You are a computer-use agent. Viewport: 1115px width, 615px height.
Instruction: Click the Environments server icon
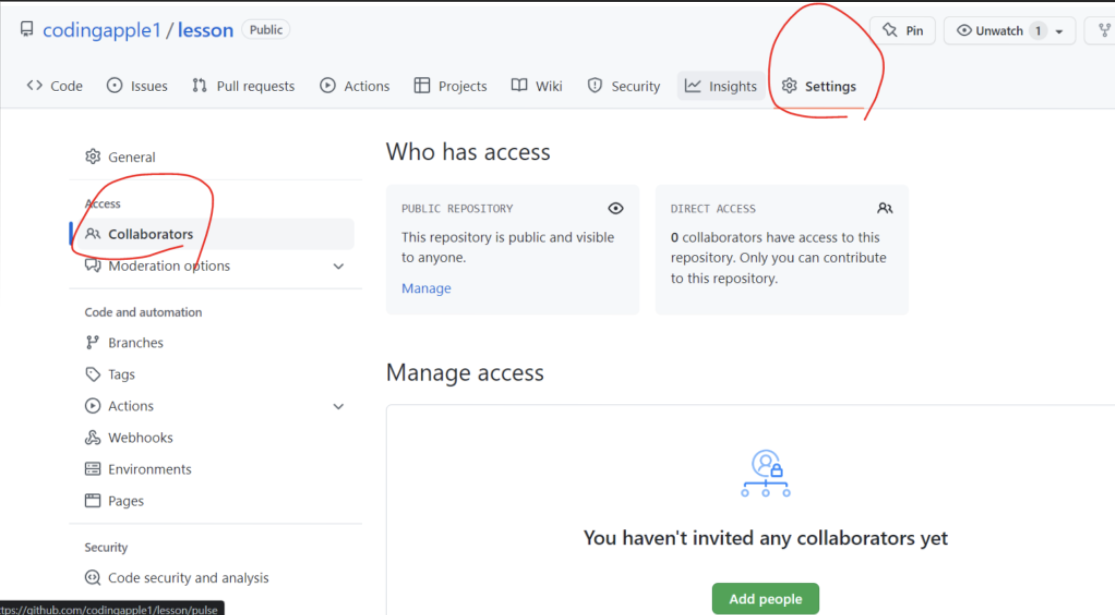[92, 469]
